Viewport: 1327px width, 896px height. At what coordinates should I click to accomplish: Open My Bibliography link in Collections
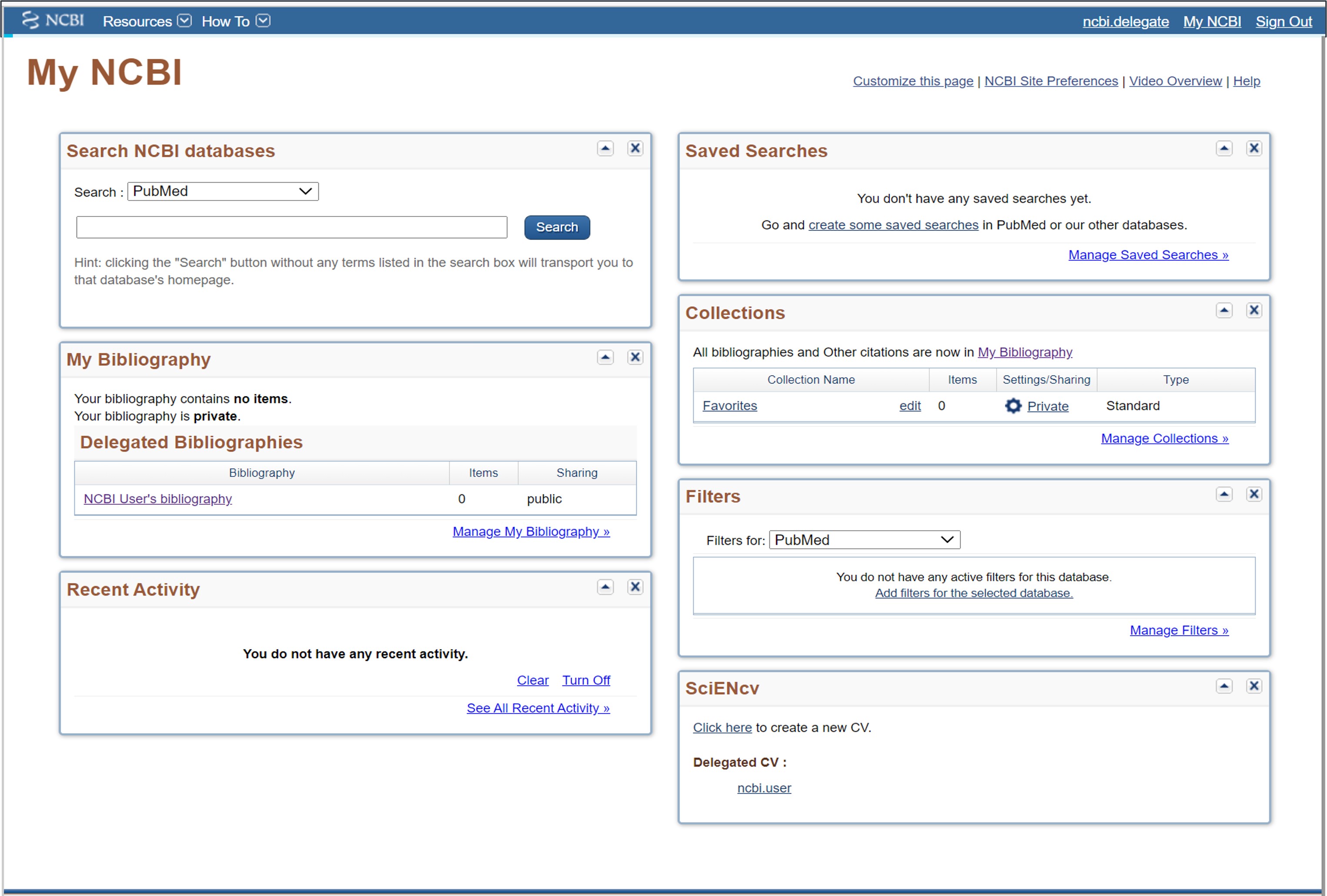[x=1025, y=352]
